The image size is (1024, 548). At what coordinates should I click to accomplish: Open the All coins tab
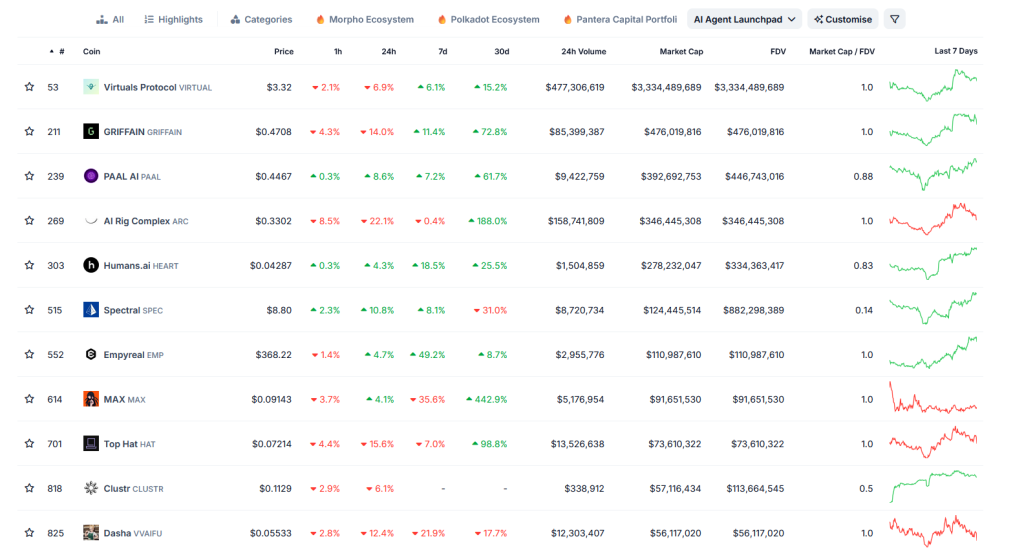point(110,20)
